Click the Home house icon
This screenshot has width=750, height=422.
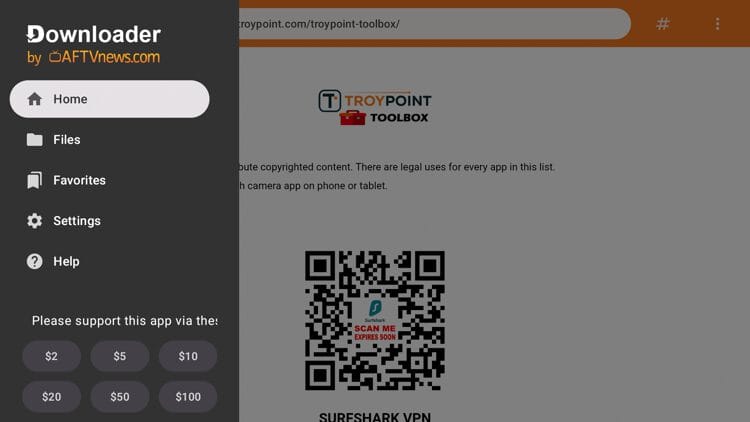34,99
